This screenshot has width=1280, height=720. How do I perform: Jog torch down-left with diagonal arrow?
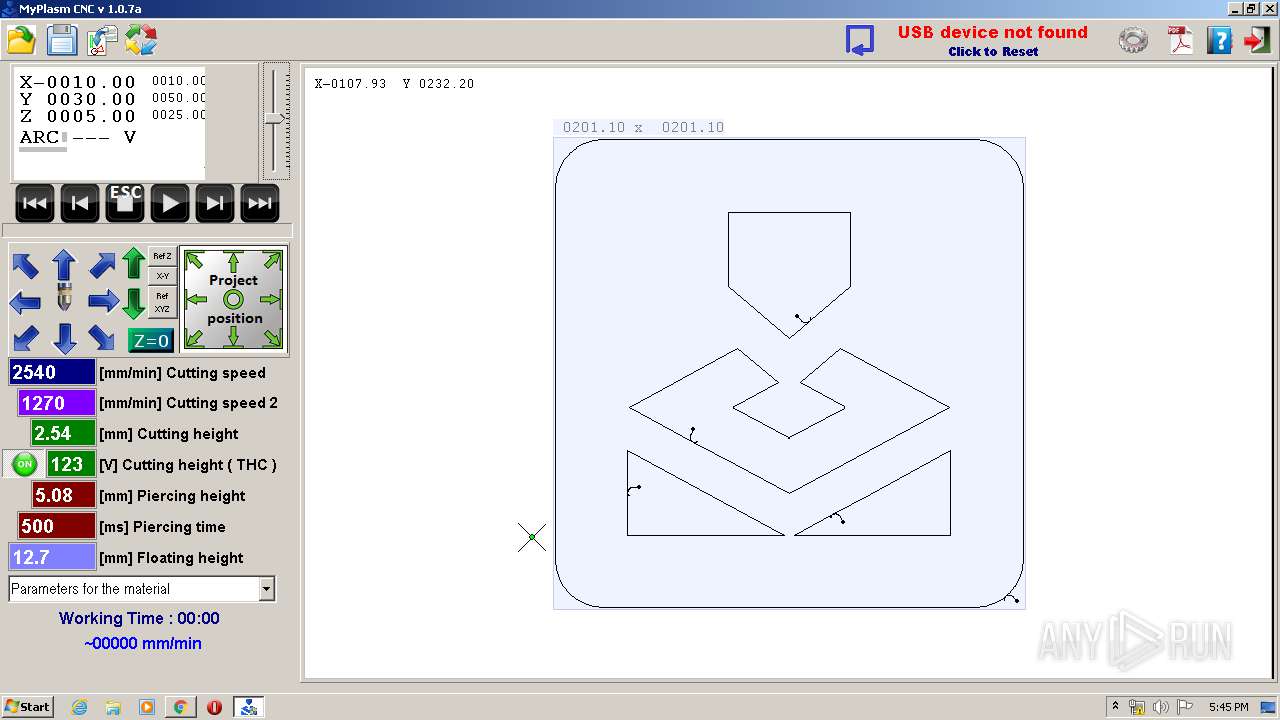(25, 338)
